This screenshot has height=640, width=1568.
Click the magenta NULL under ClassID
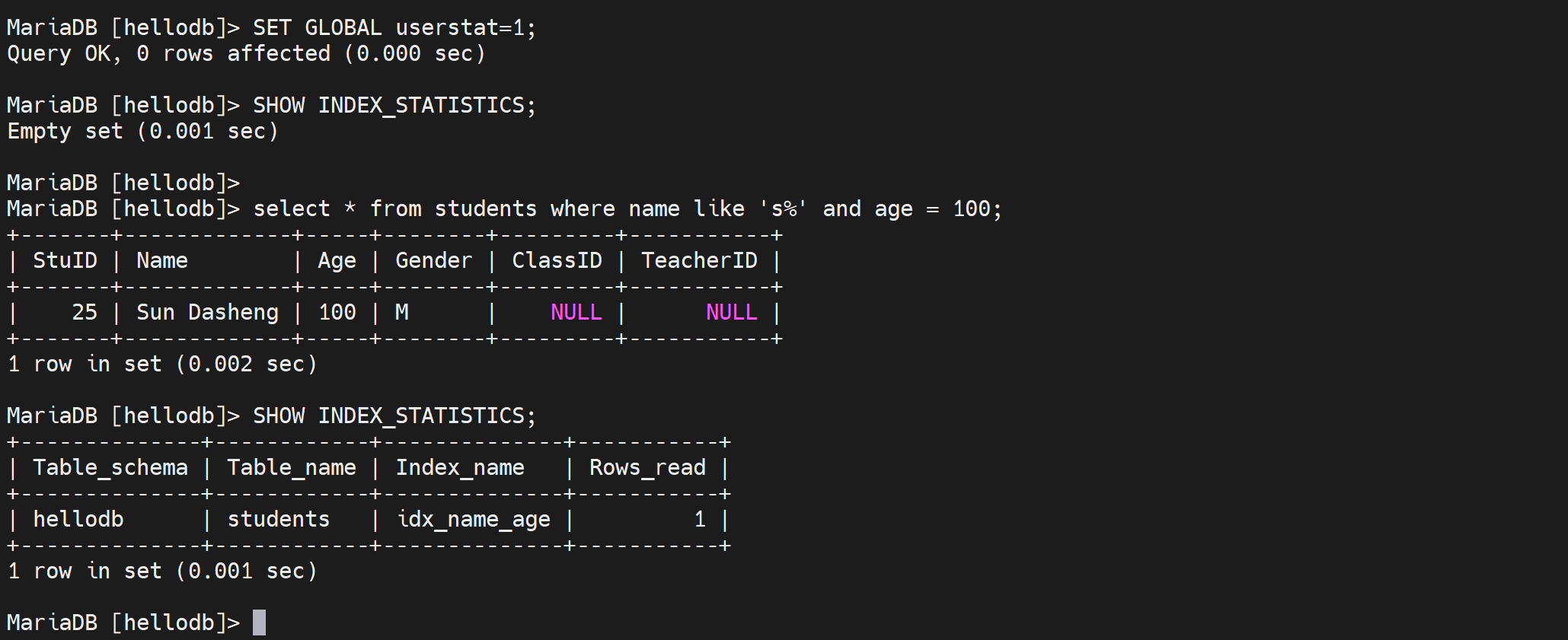coord(576,313)
